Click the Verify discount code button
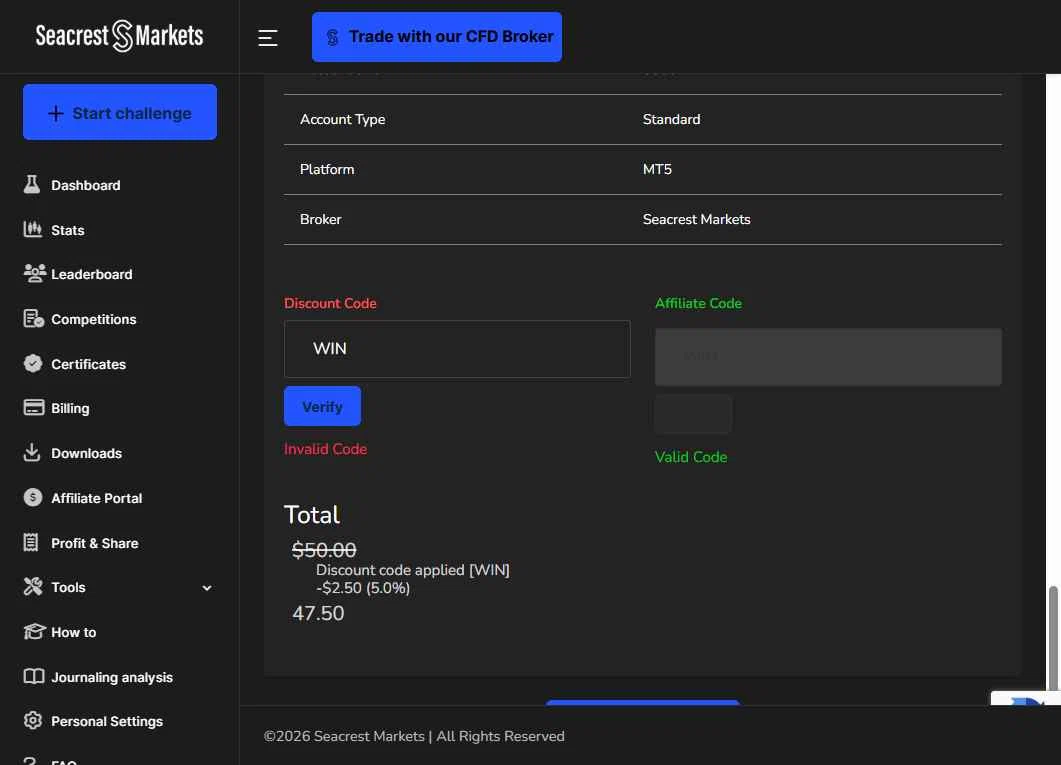The image size is (1061, 765). click(x=322, y=407)
